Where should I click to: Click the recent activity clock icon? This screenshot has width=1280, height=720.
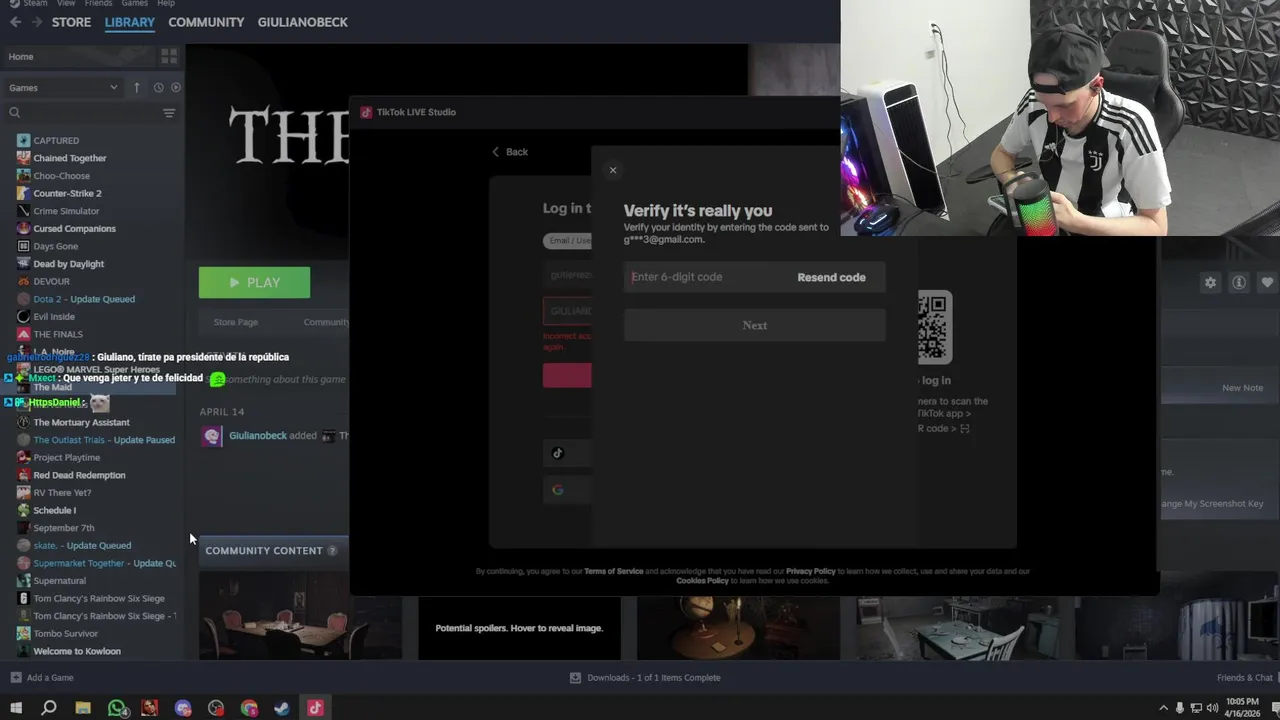click(158, 88)
